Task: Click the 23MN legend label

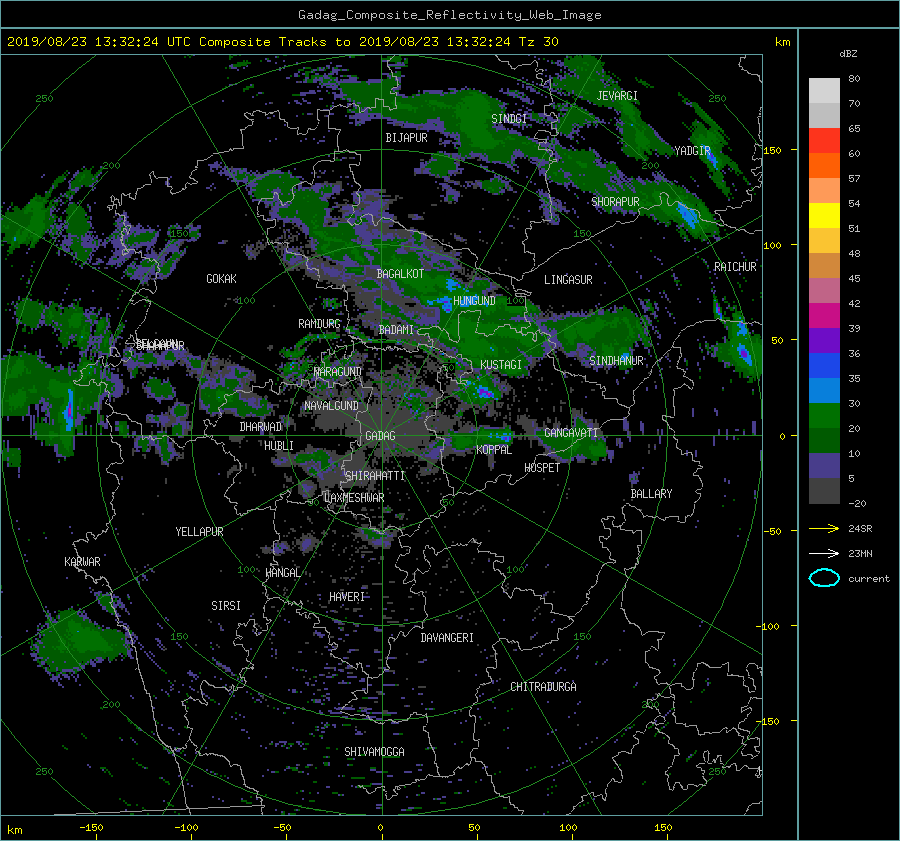Action: [860, 553]
